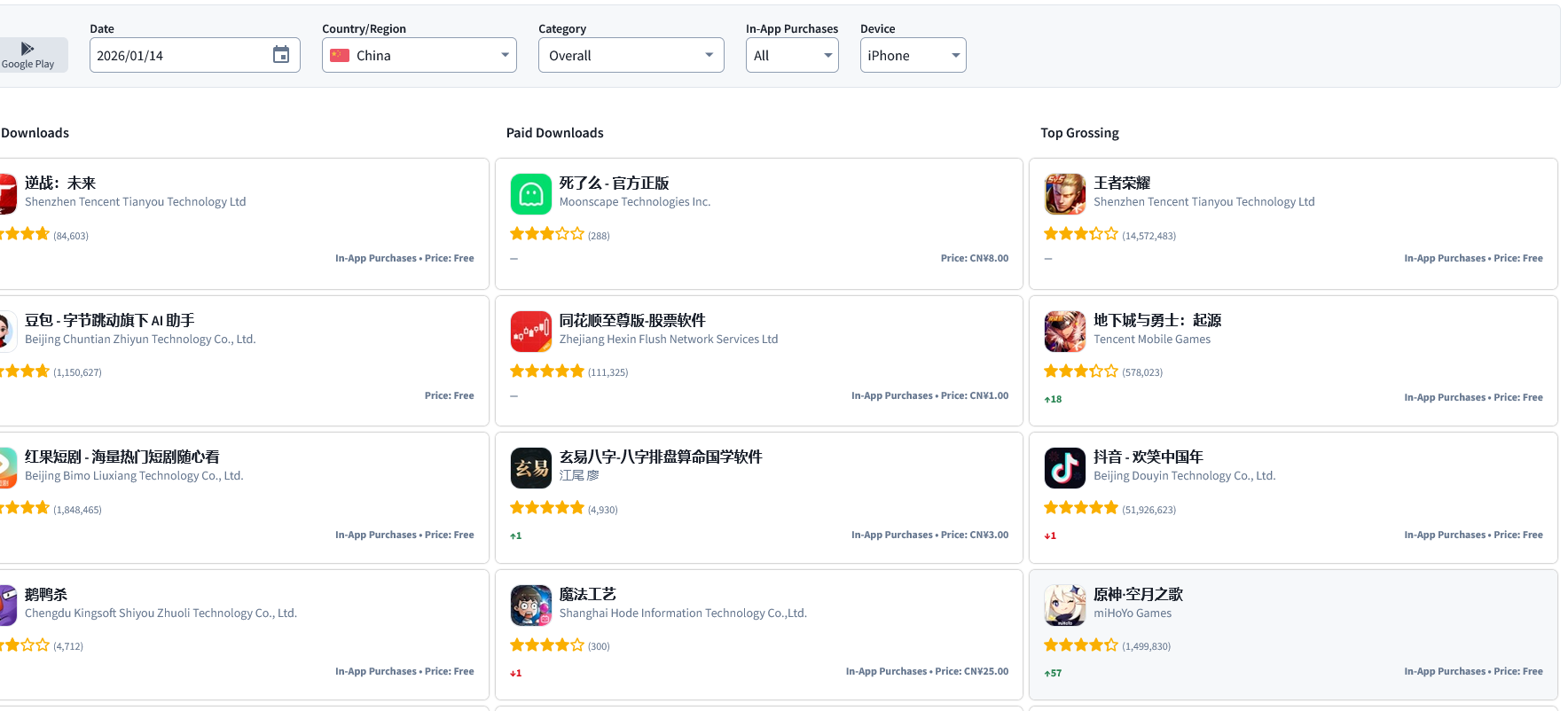
Task: Open the 豆包 app icon
Action: coord(8,332)
